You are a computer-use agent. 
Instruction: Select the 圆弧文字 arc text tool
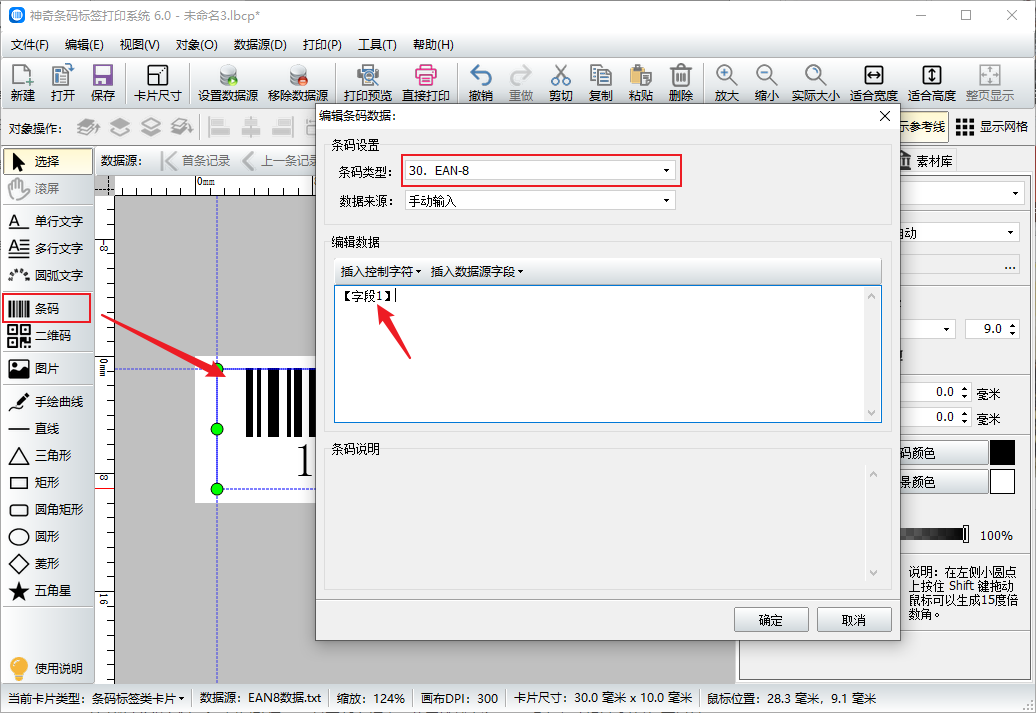point(47,276)
